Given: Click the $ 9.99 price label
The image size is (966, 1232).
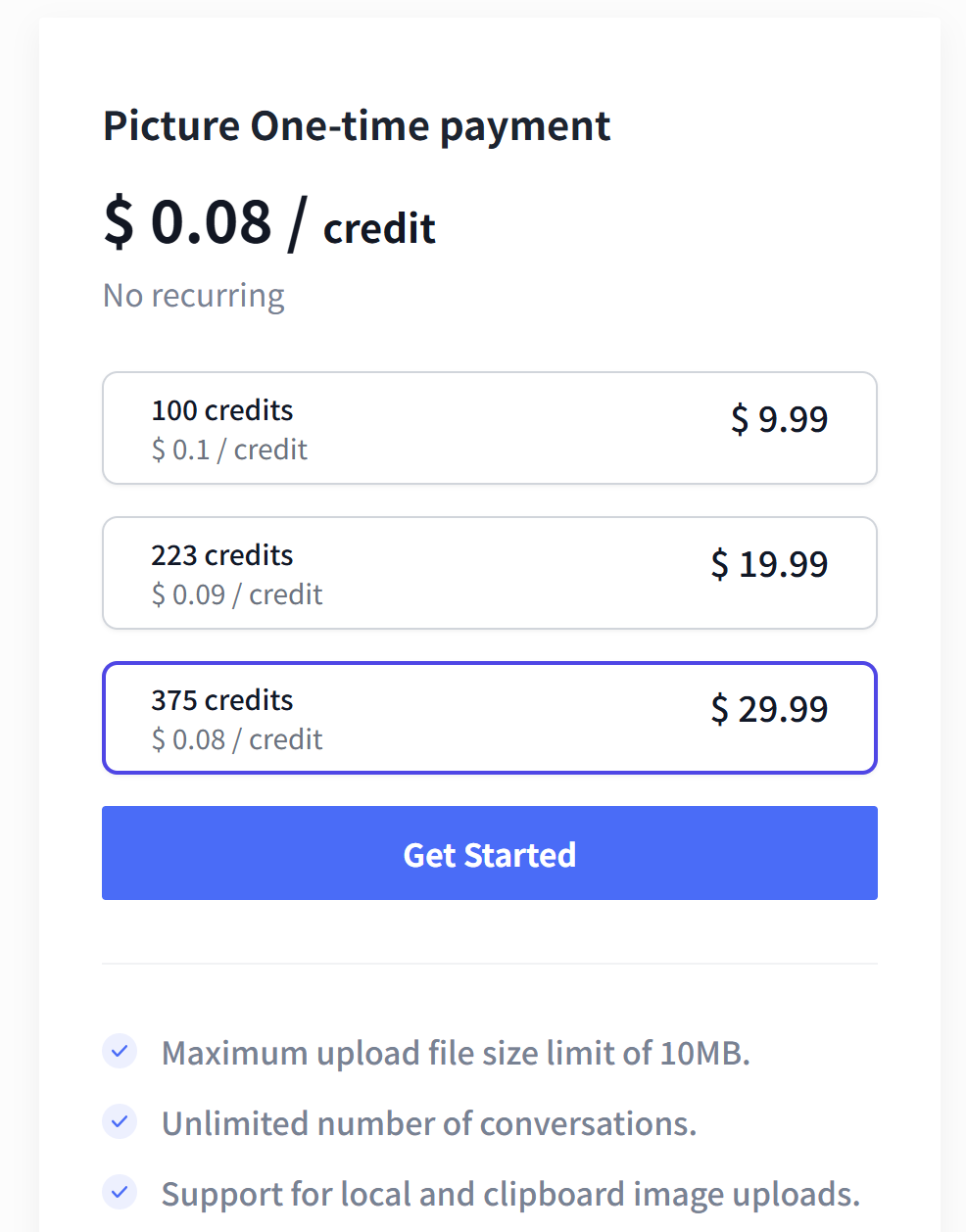Looking at the screenshot, I should point(779,419).
